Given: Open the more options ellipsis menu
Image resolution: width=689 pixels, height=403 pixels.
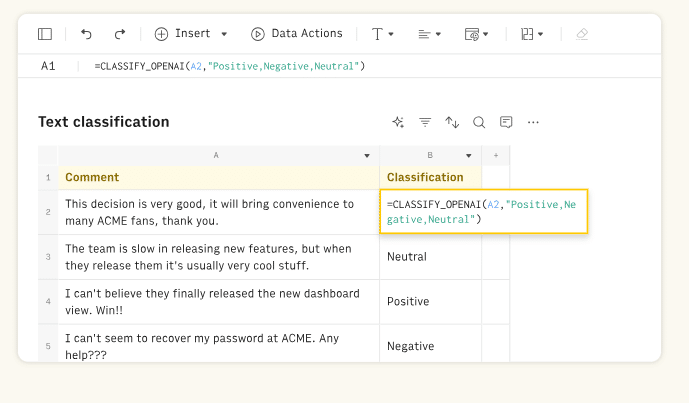Looking at the screenshot, I should point(533,122).
